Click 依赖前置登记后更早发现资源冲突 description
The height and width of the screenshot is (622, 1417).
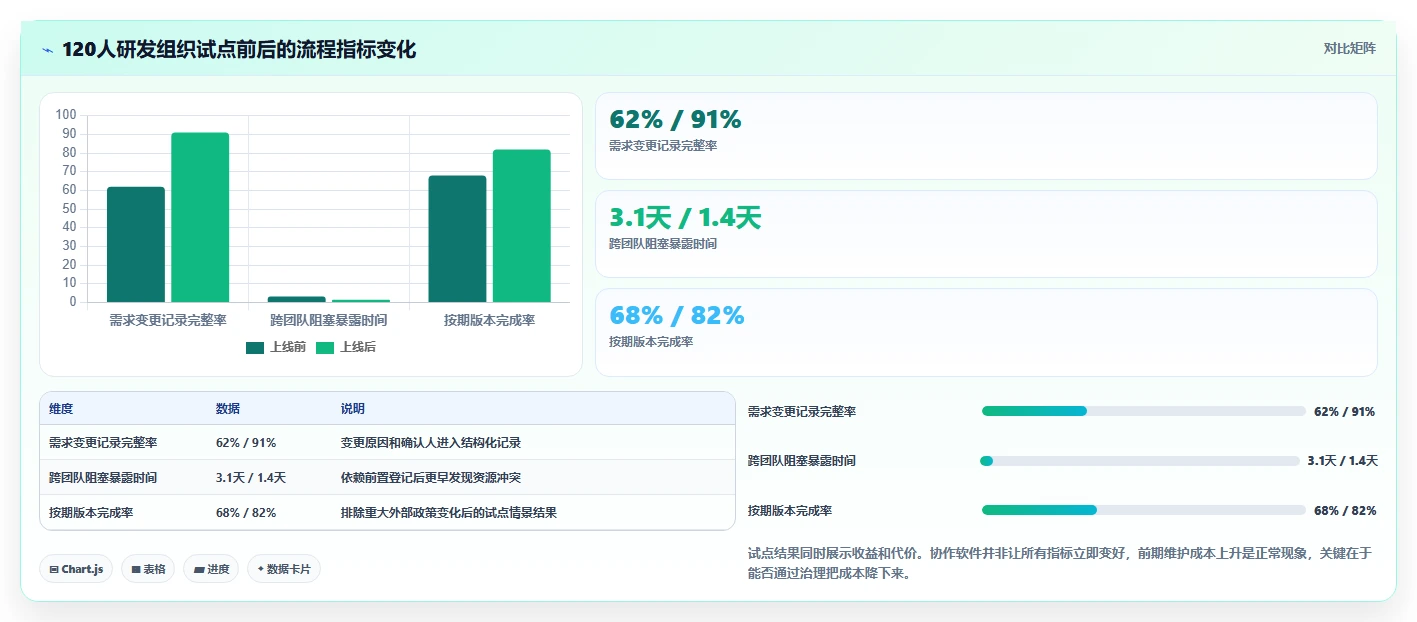[431, 478]
